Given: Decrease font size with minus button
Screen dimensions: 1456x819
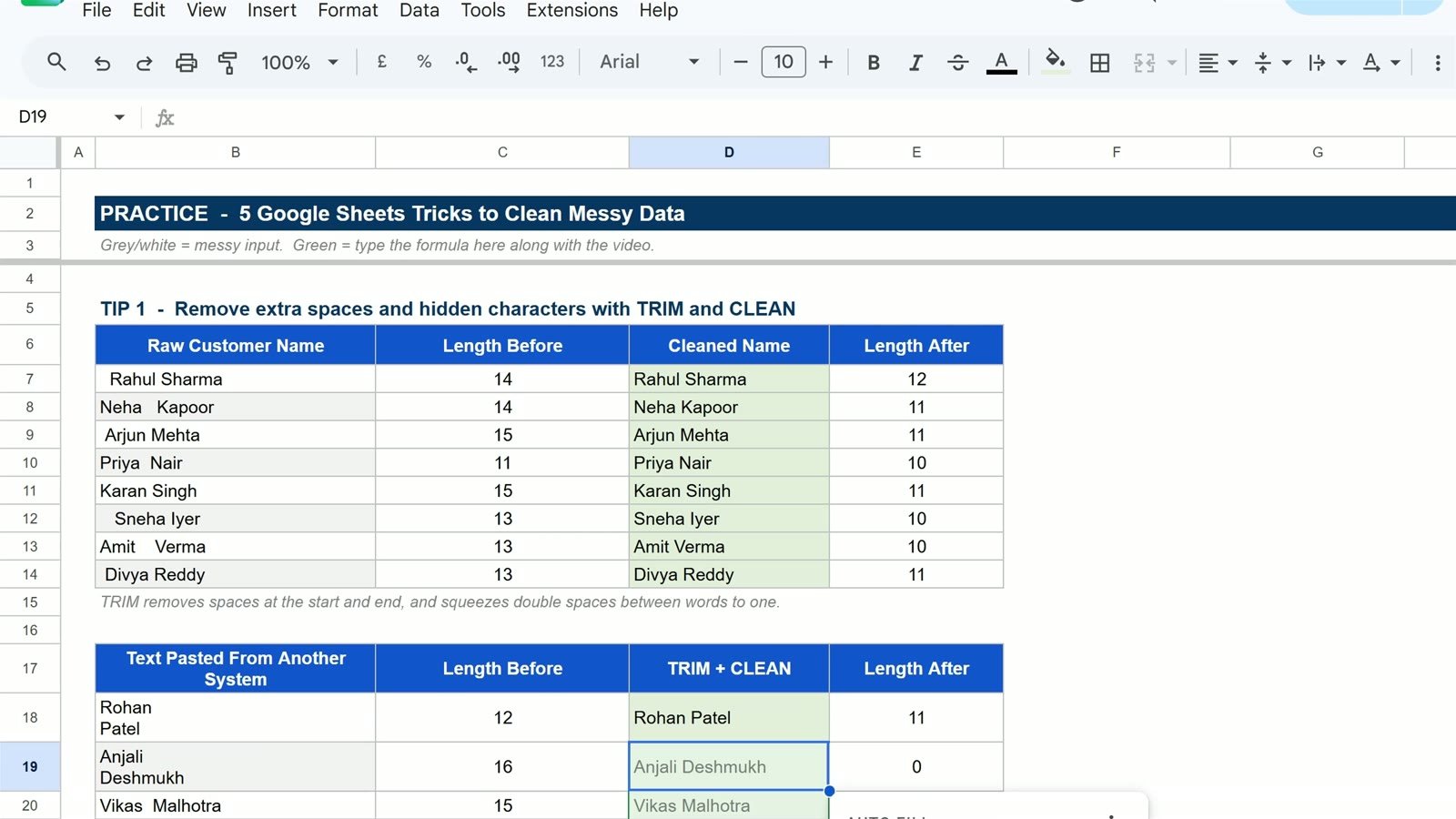Looking at the screenshot, I should 741,62.
